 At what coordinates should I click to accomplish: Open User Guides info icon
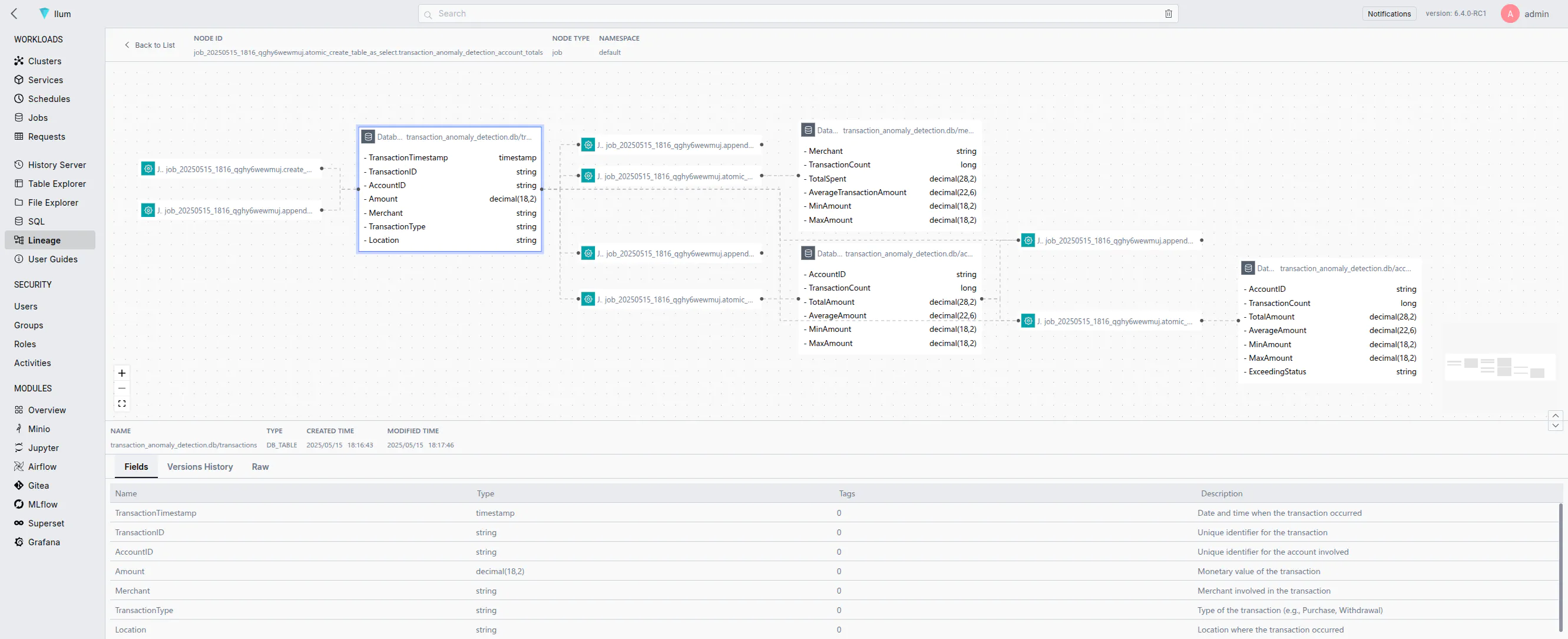coord(19,259)
